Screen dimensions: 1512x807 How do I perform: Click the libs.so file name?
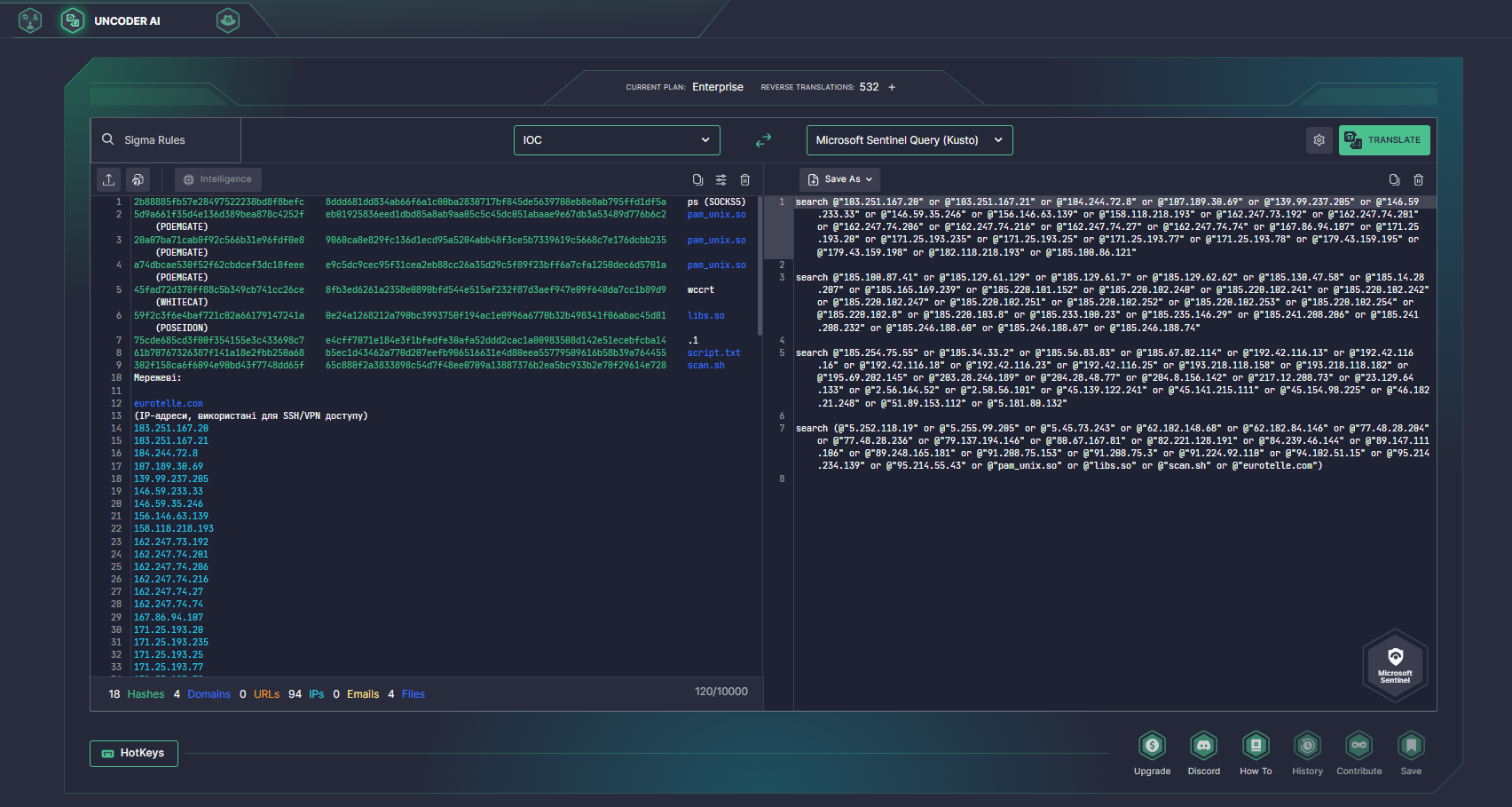706,315
